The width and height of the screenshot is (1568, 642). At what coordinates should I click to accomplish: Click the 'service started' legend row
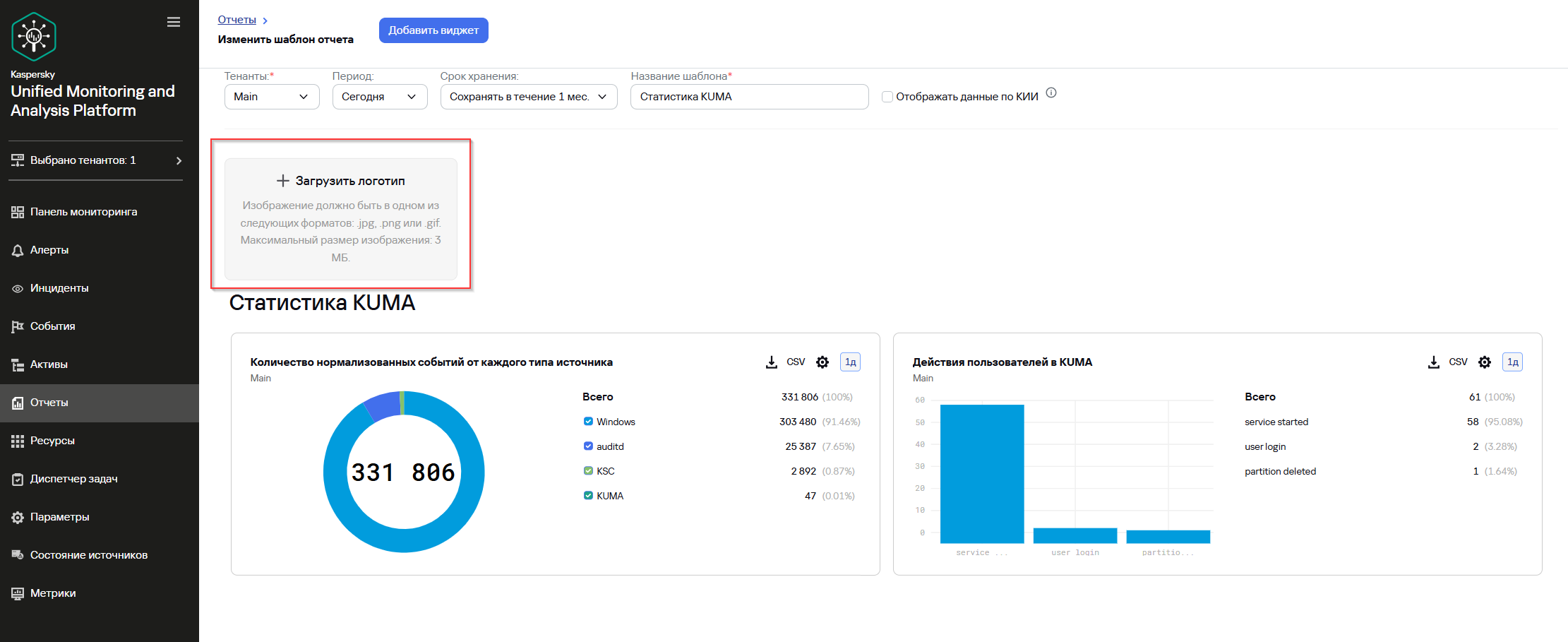point(1384,422)
